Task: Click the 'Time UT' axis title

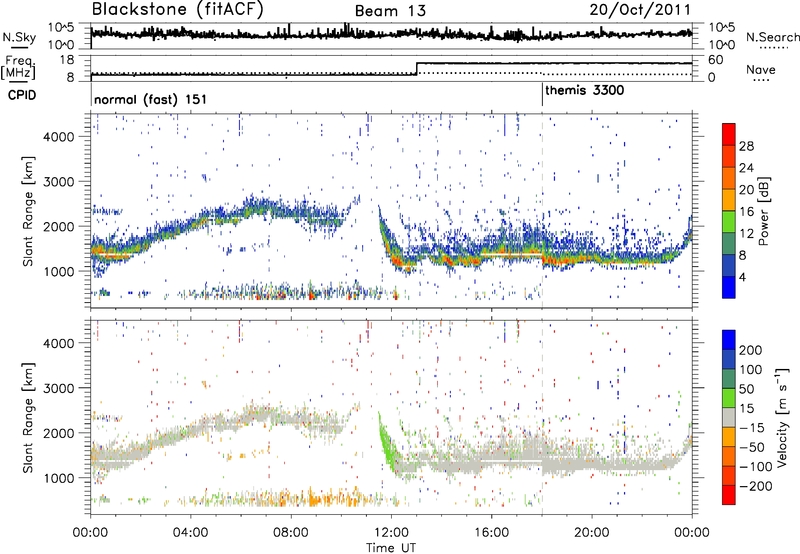Action: coord(391,547)
